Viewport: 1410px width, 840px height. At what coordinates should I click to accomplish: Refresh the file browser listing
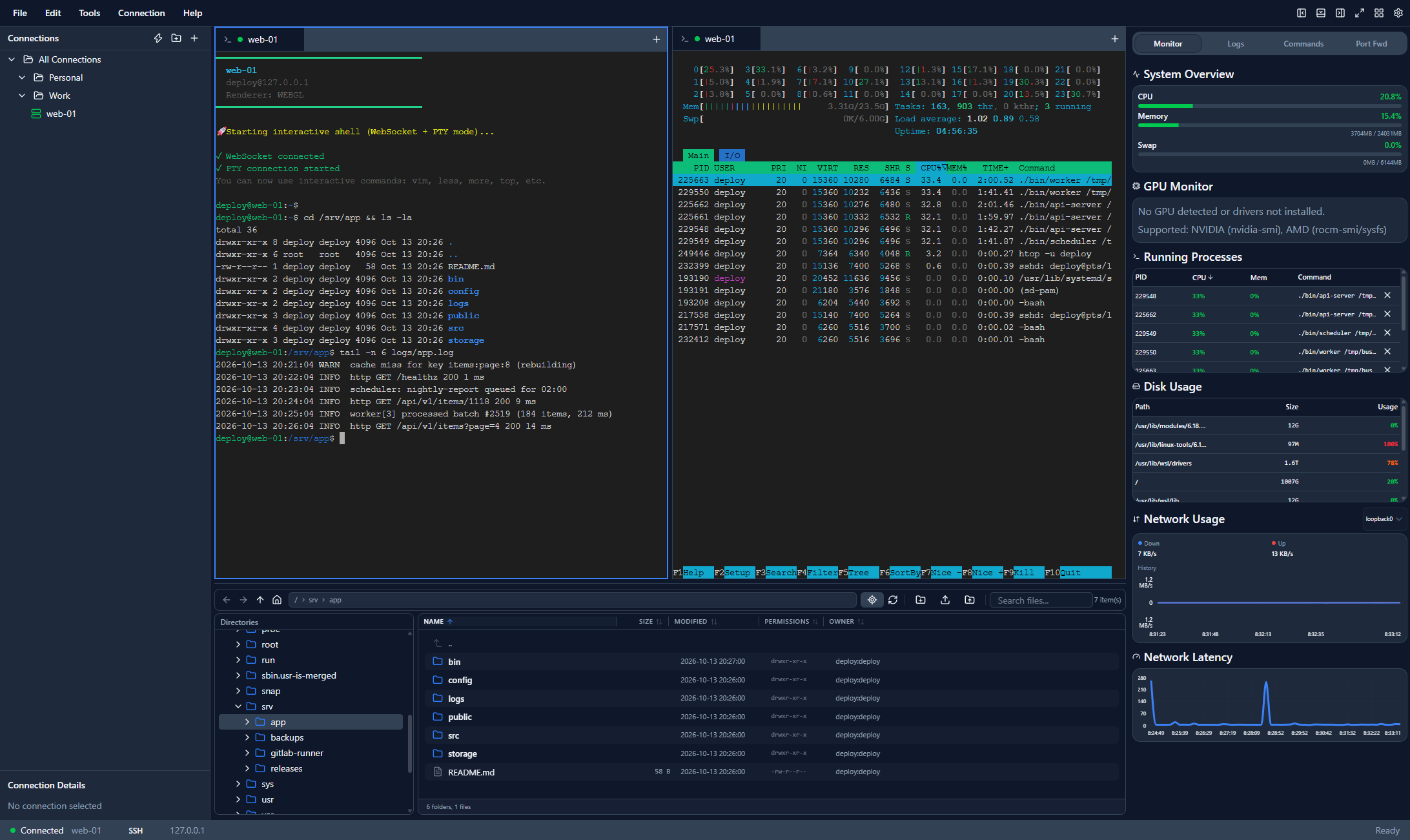pyautogui.click(x=893, y=600)
